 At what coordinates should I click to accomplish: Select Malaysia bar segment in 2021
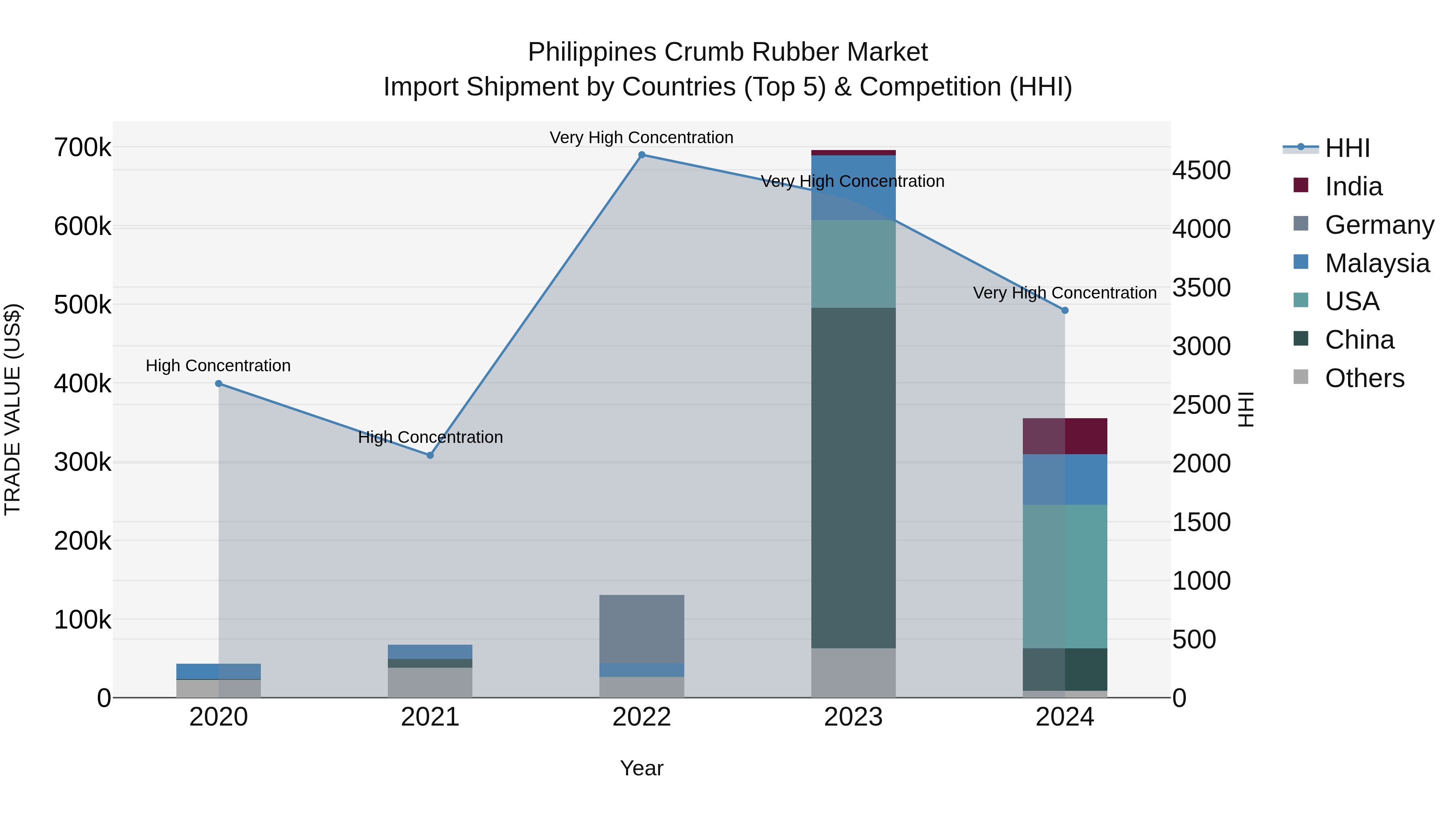click(x=430, y=652)
